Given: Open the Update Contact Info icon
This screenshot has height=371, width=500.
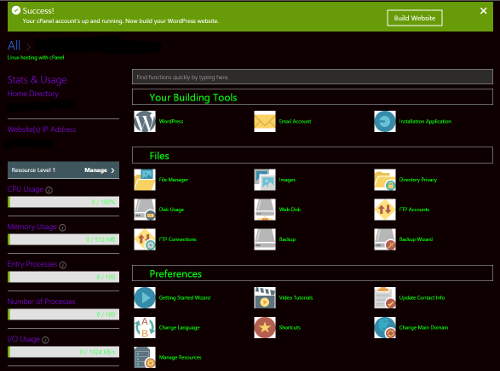Looking at the screenshot, I should click(x=385, y=298).
